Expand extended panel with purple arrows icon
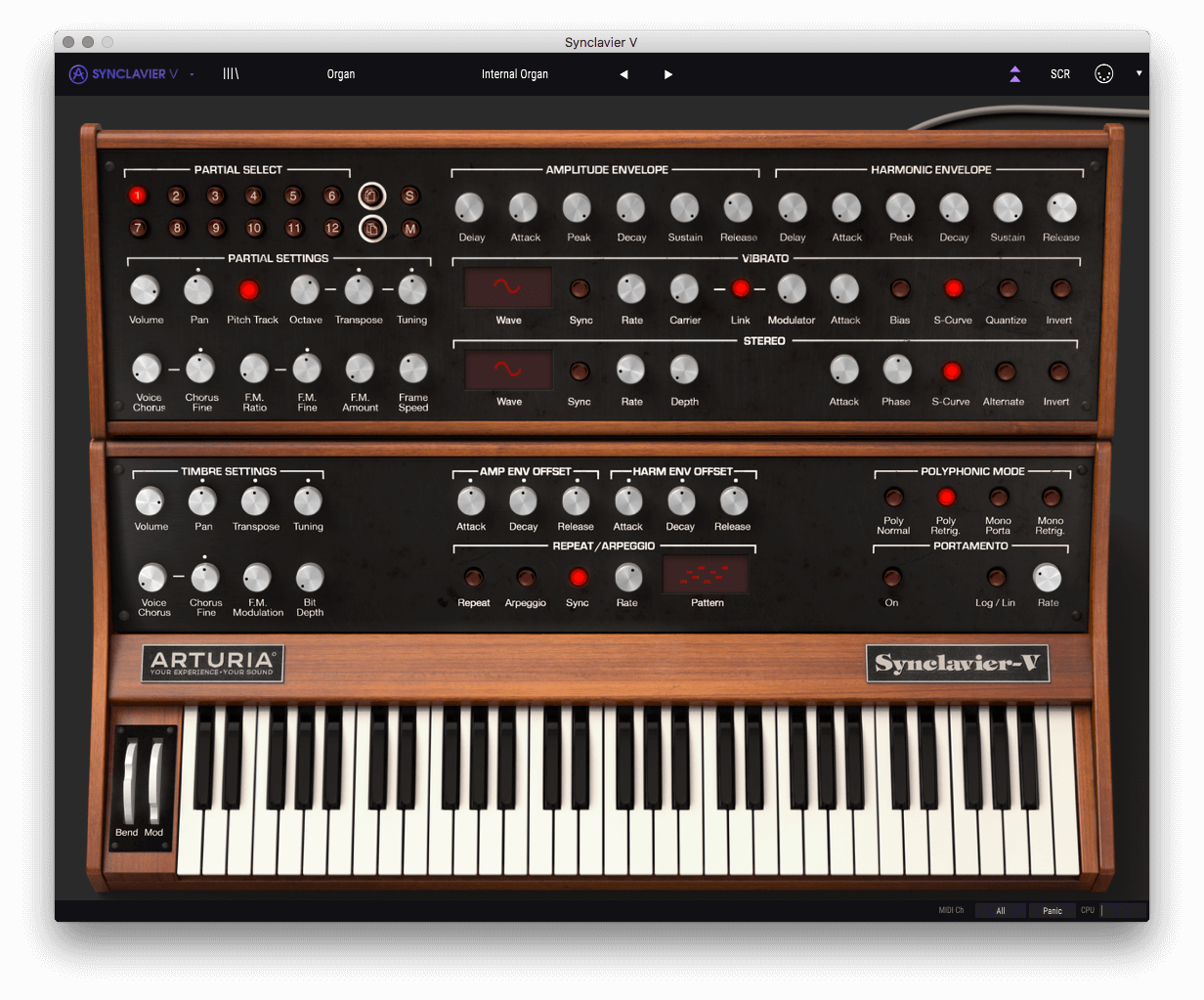The height and width of the screenshot is (1000, 1204). [x=1015, y=74]
